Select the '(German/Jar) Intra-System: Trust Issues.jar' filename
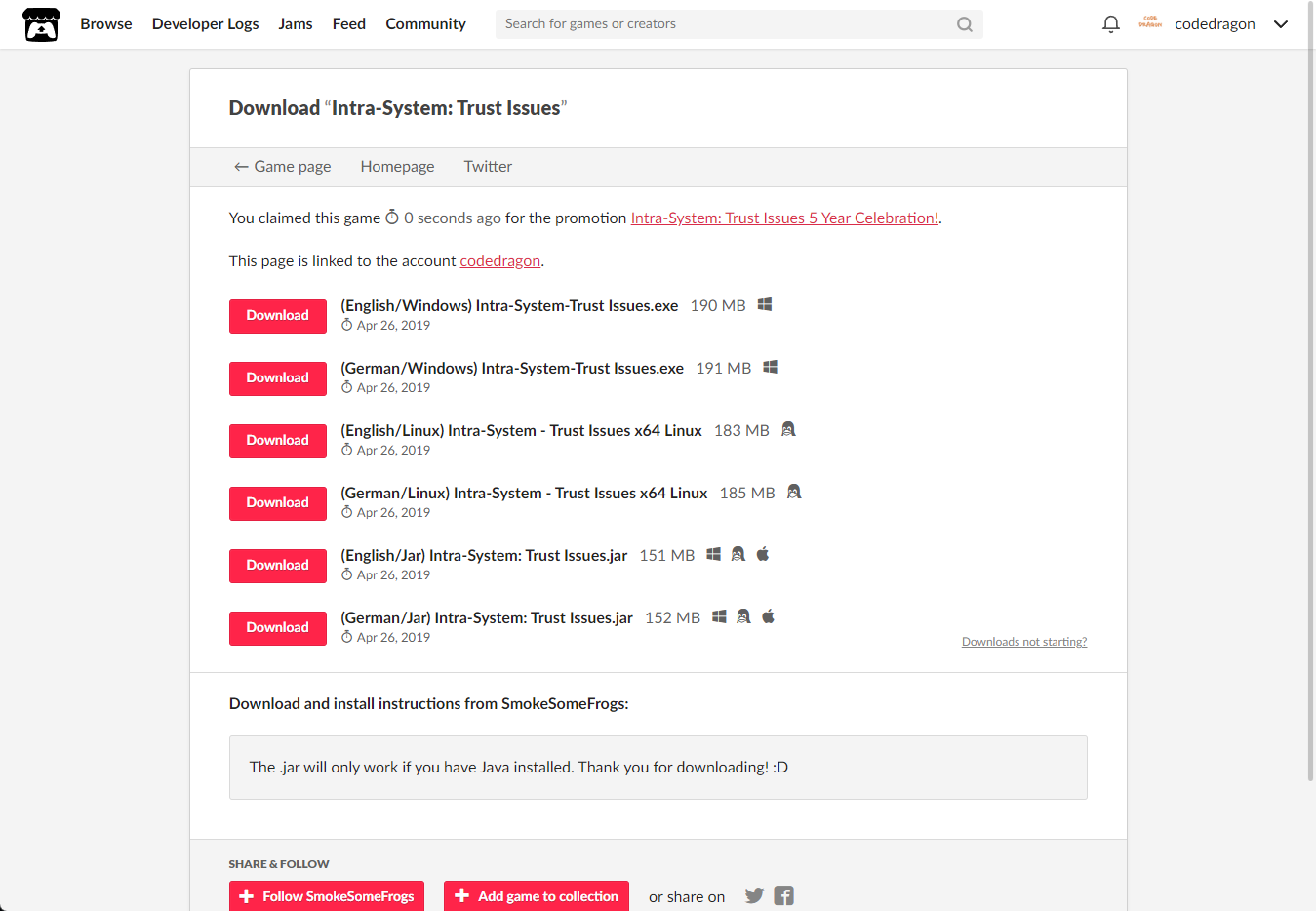Viewport: 1316px width, 911px height. tap(487, 618)
